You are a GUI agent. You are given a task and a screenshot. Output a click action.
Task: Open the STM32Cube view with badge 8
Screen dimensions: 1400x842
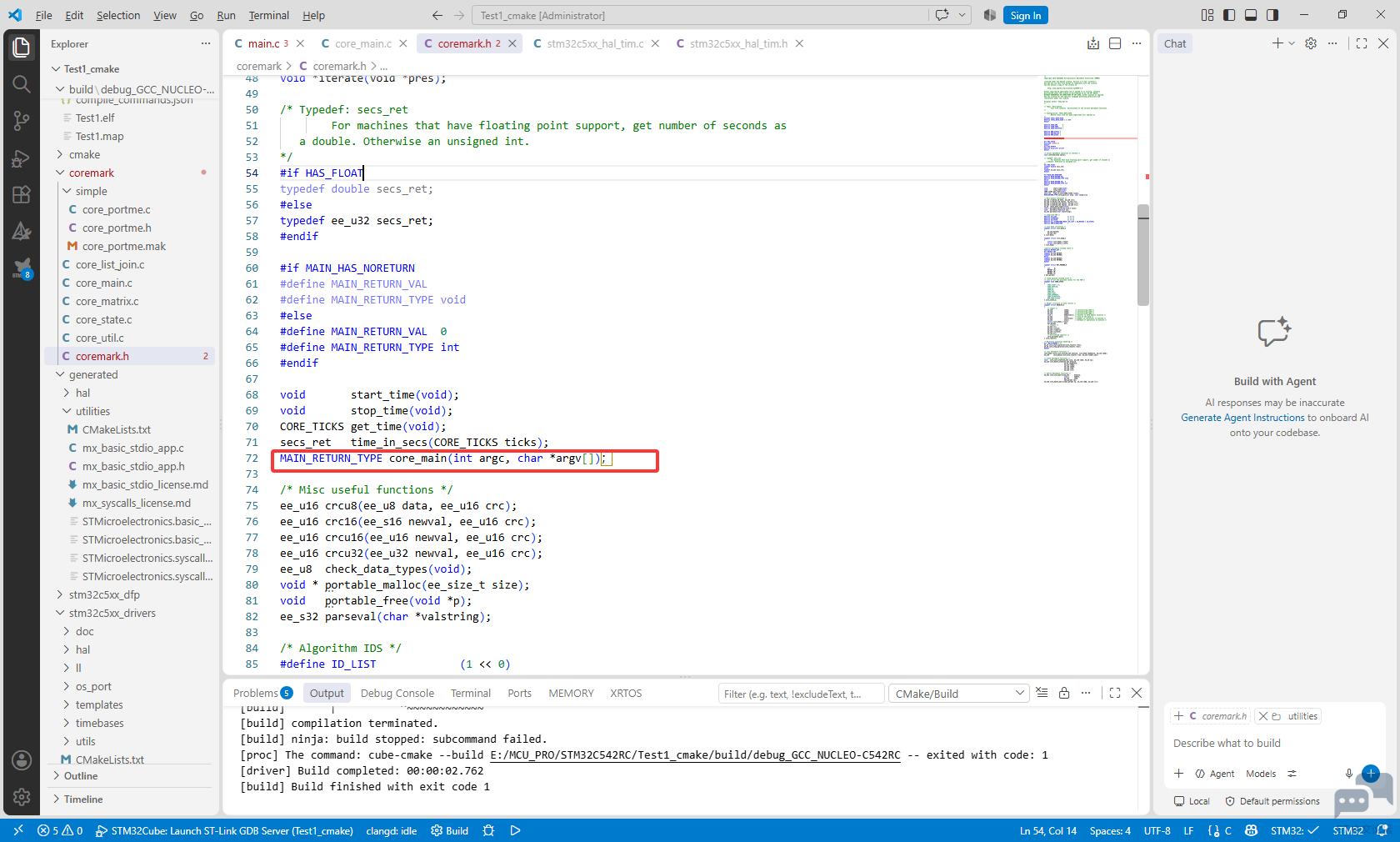22,268
